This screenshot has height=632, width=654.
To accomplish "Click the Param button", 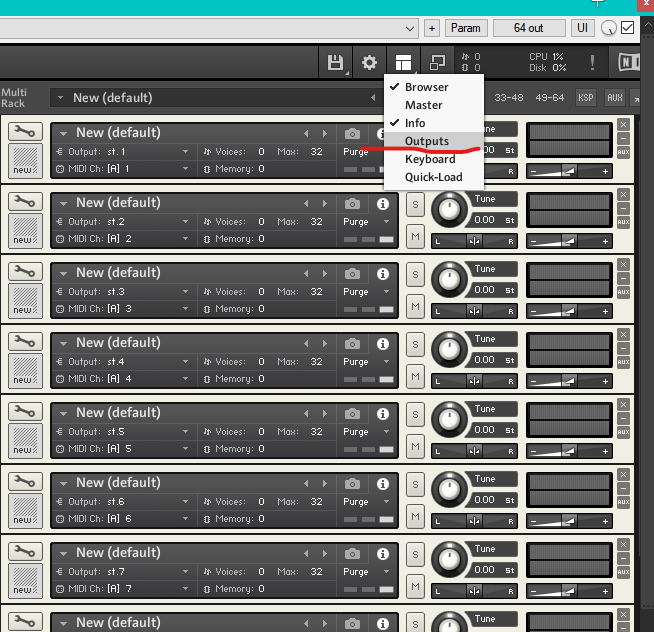I will (466, 28).
